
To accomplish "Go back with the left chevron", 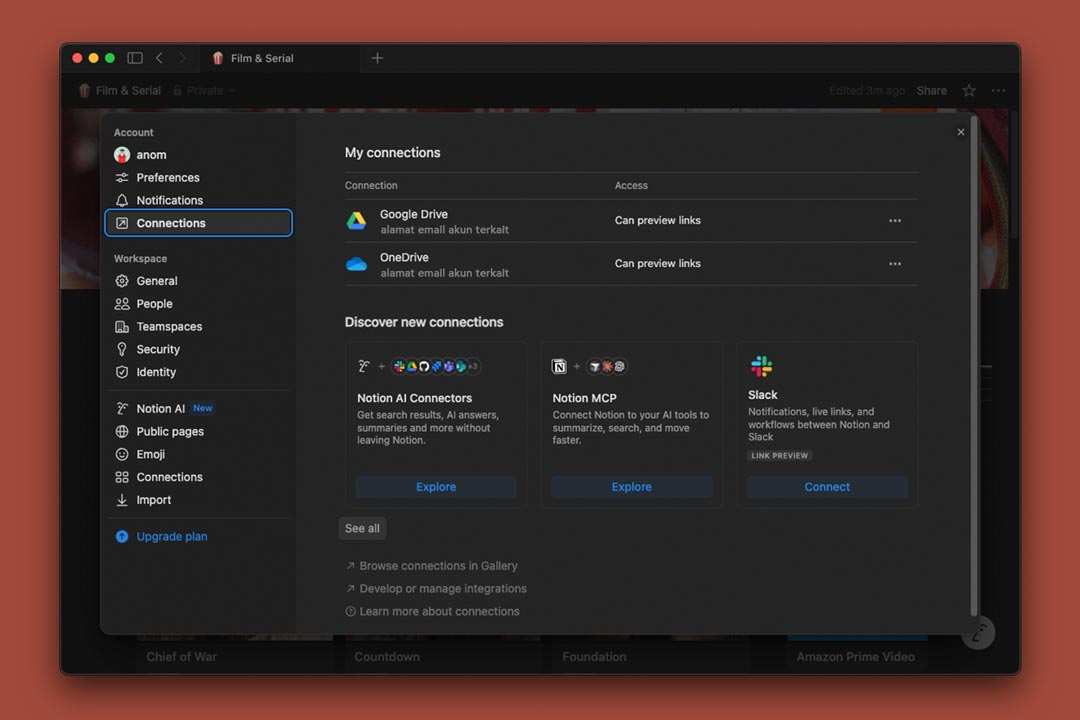I will tap(159, 58).
